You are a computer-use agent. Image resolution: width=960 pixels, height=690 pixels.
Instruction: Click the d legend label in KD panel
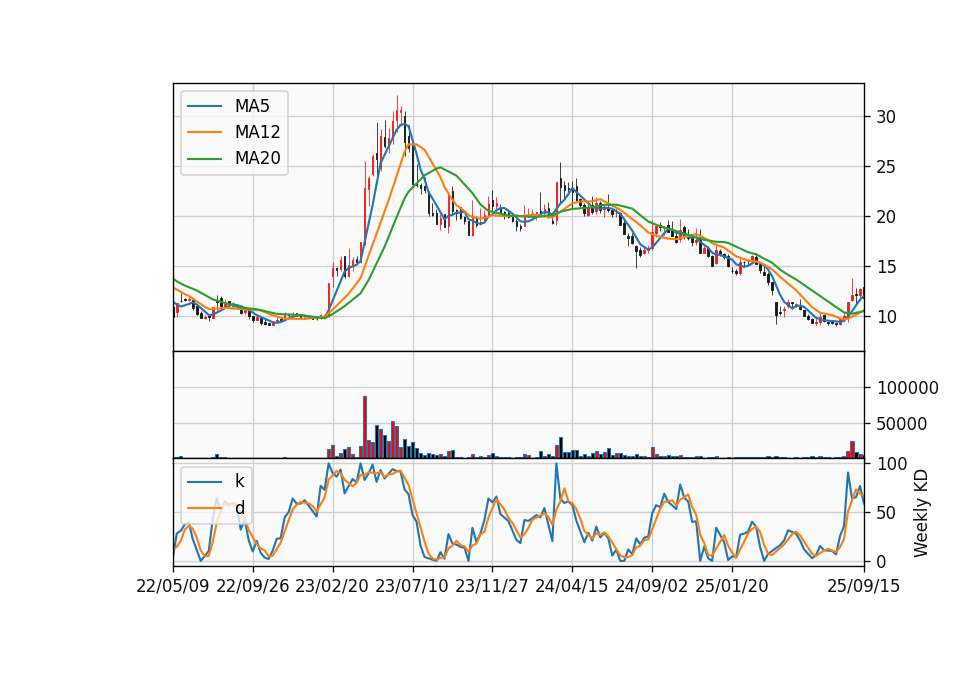click(x=240, y=508)
